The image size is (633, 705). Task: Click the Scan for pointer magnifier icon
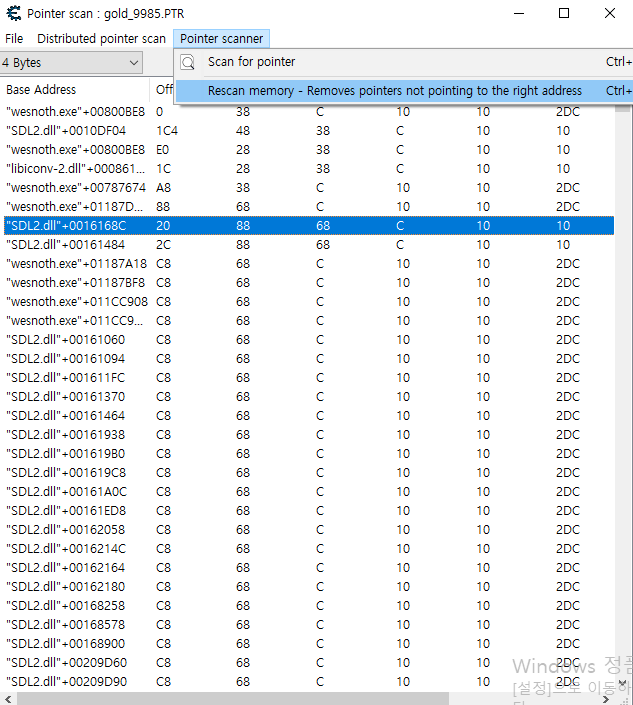click(187, 62)
